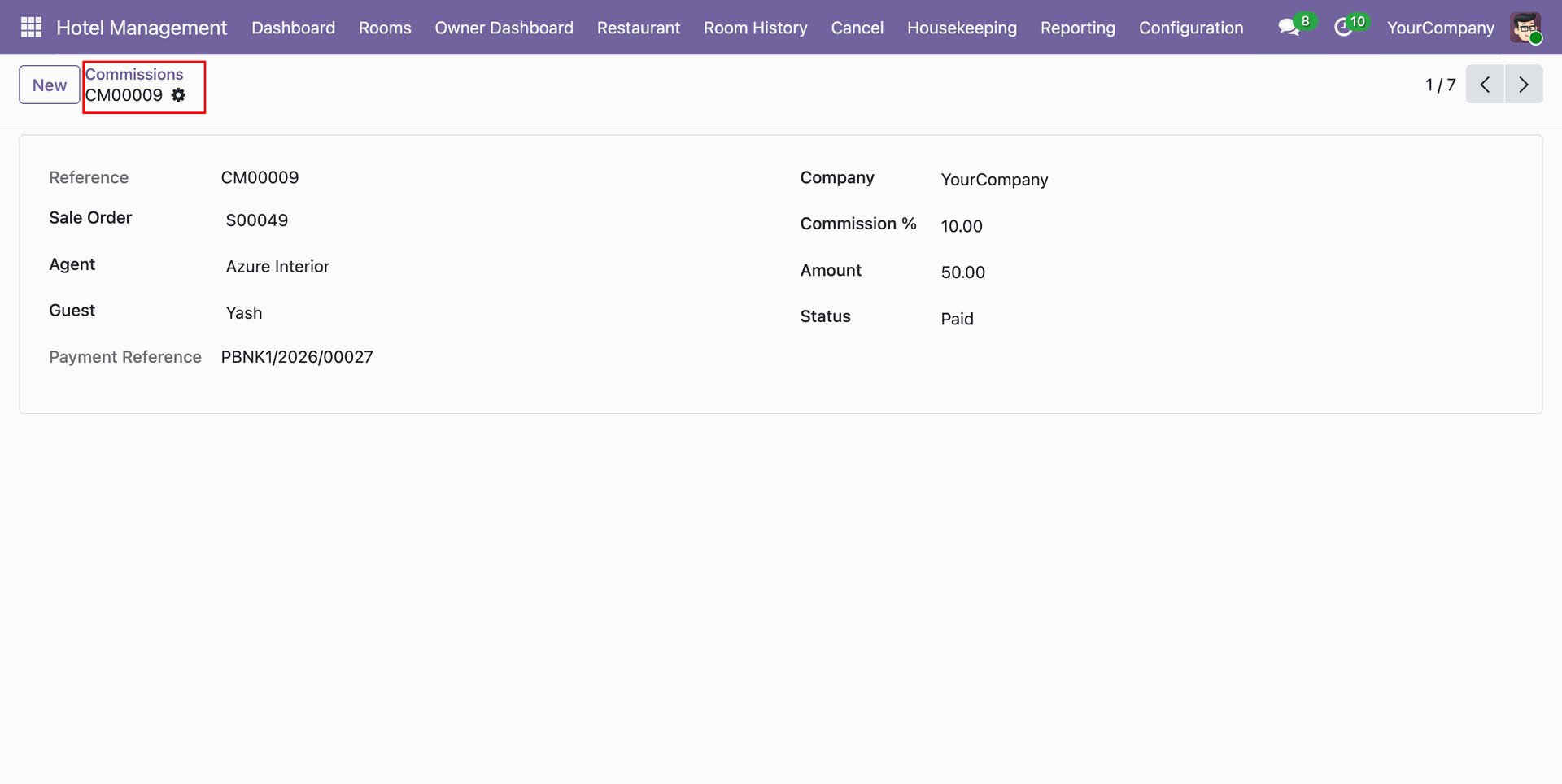
Task: Open the activities clock icon
Action: click(1343, 28)
